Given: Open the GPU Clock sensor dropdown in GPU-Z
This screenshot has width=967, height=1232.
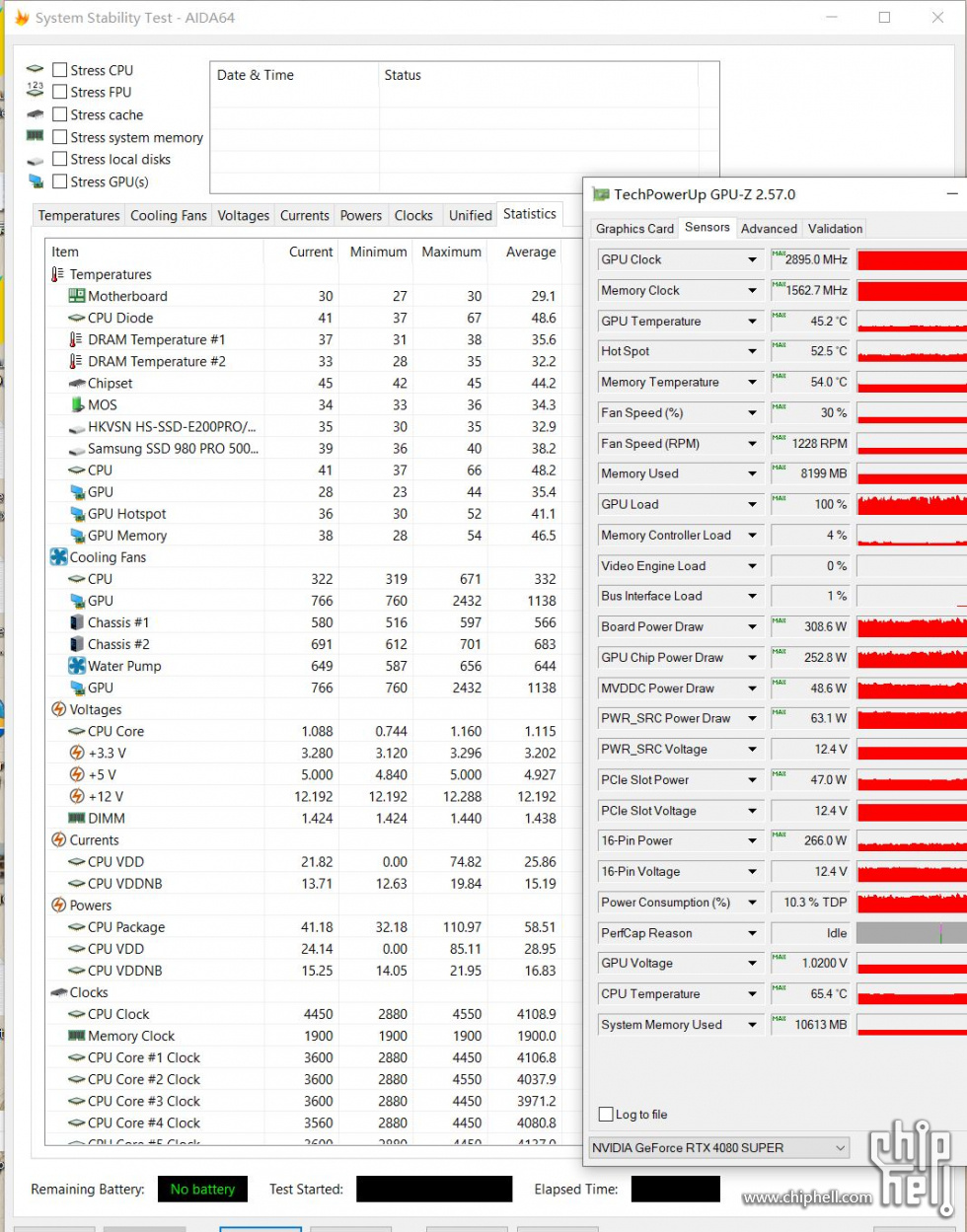Looking at the screenshot, I should click(x=752, y=259).
